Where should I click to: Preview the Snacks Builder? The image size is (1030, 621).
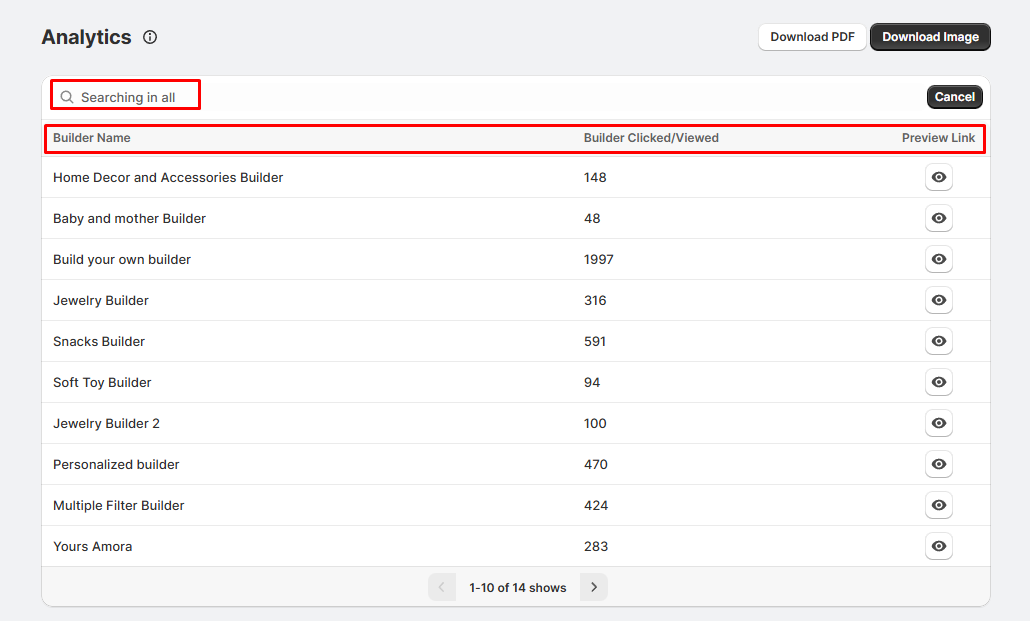(x=938, y=342)
